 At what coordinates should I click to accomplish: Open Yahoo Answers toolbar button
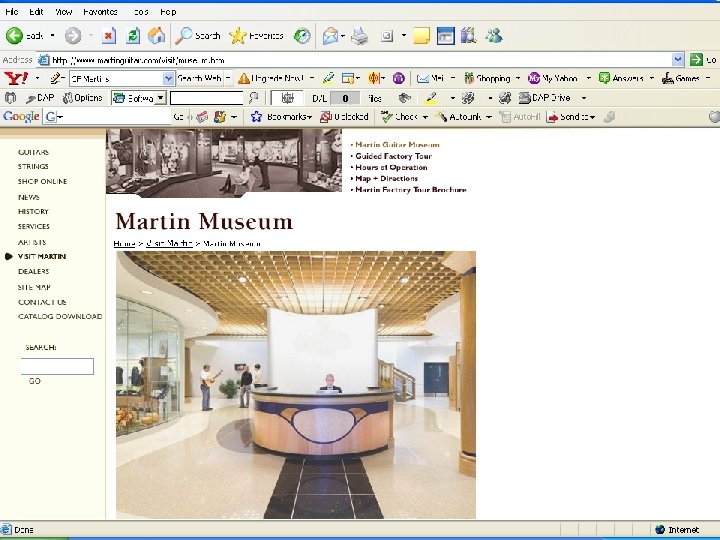coord(621,79)
